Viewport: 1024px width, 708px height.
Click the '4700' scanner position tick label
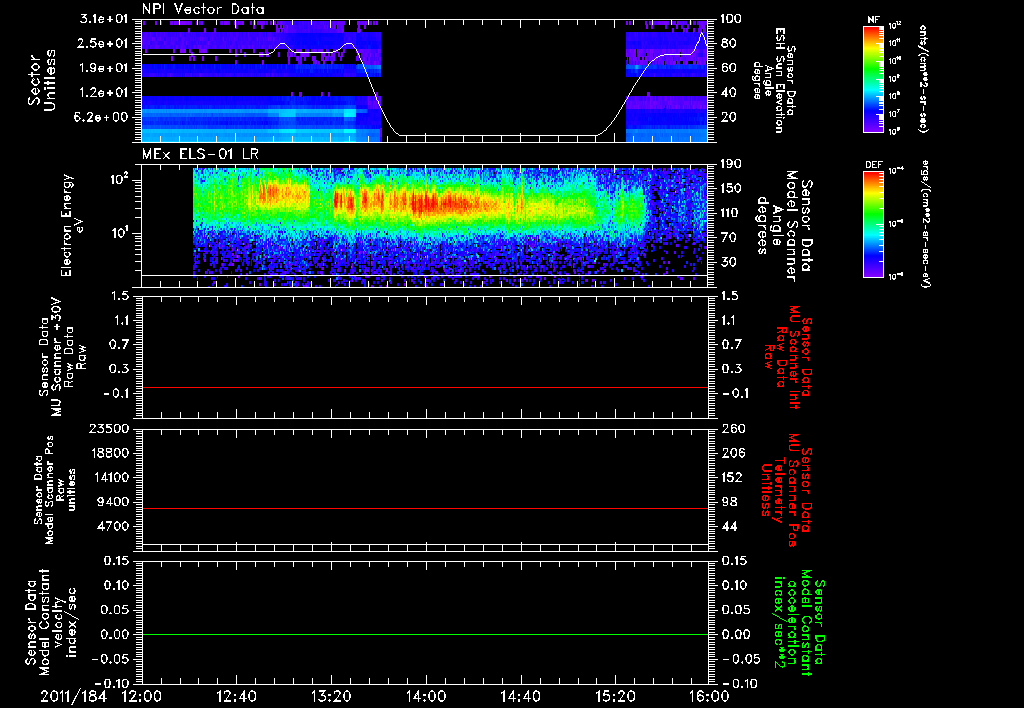113,526
